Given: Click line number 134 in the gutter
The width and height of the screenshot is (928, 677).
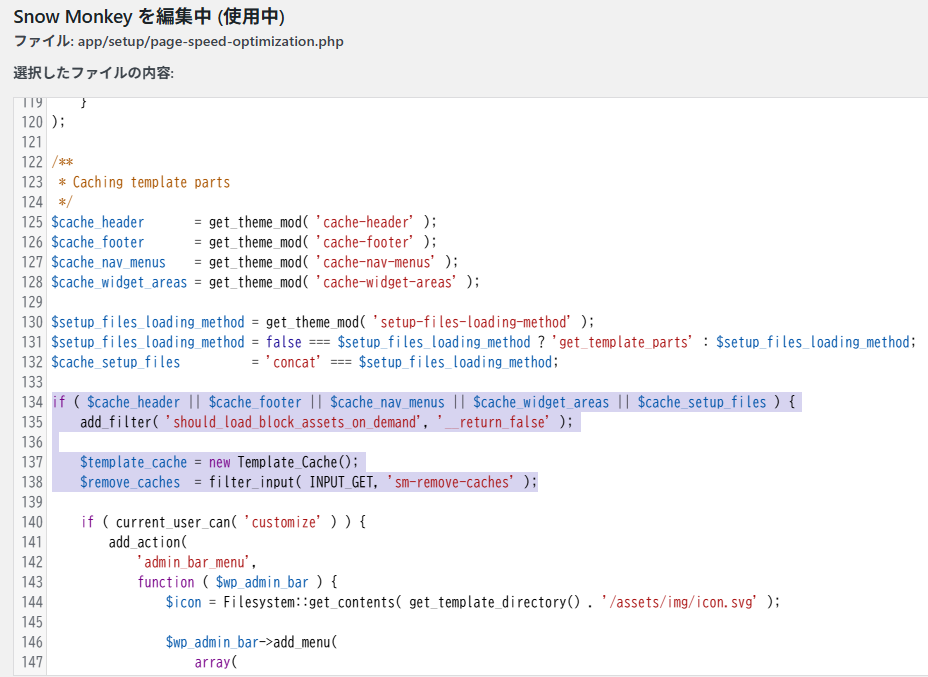Looking at the screenshot, I should click(32, 402).
